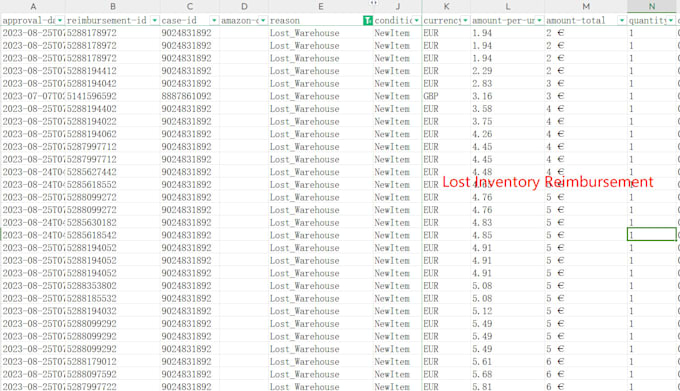Select cell with reimbursement-id 5288194042

[x=113, y=83]
